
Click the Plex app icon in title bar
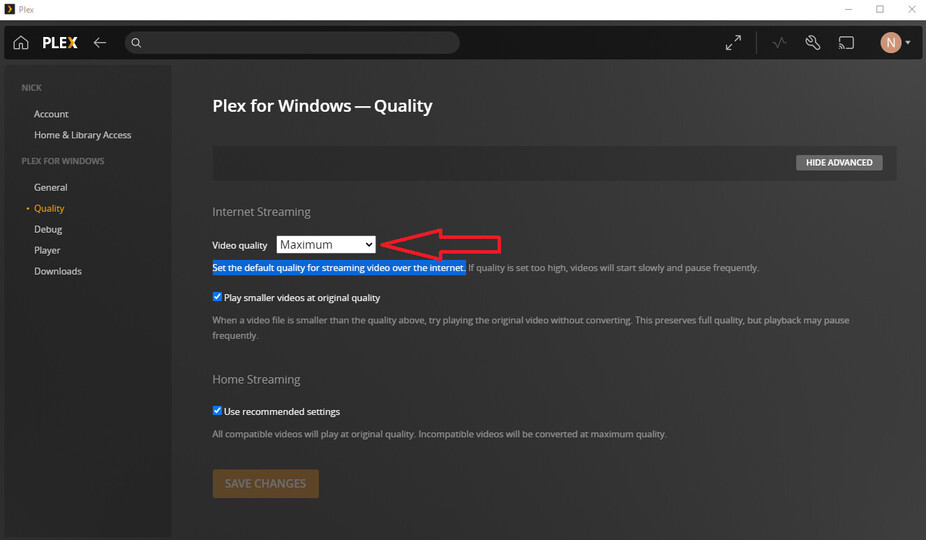coord(9,9)
